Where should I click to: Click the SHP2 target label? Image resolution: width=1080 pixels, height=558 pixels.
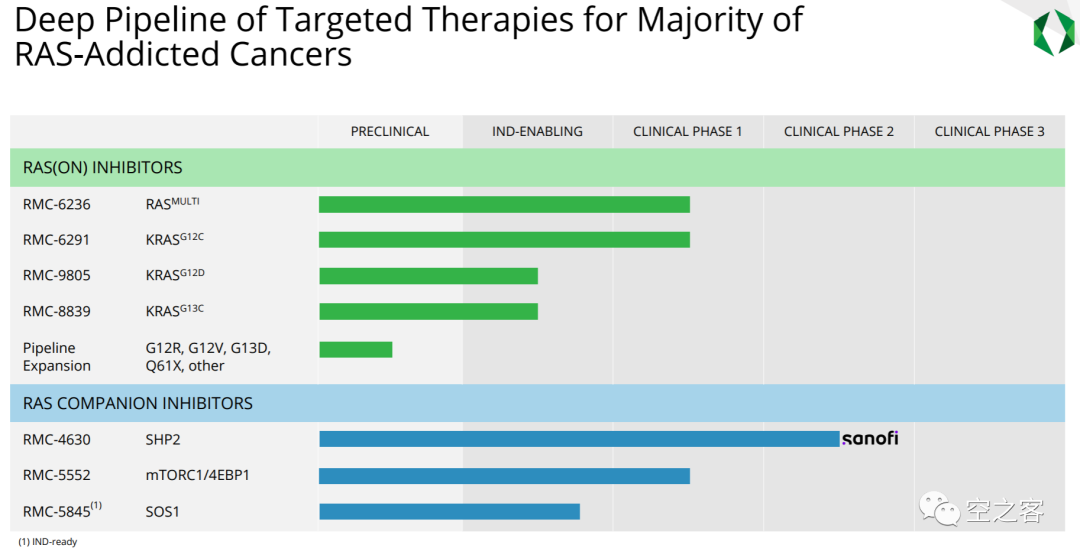coord(163,439)
